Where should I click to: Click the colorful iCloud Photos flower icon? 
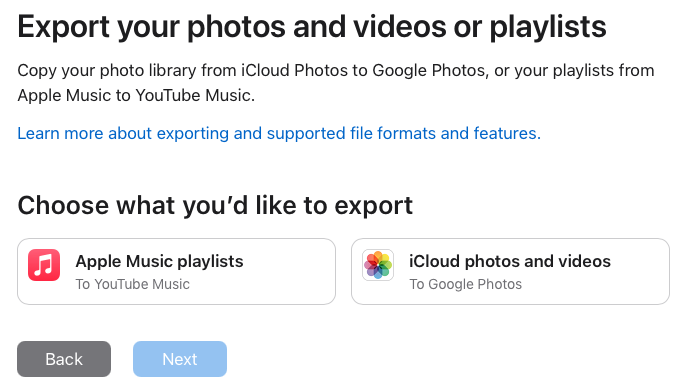[x=378, y=265]
